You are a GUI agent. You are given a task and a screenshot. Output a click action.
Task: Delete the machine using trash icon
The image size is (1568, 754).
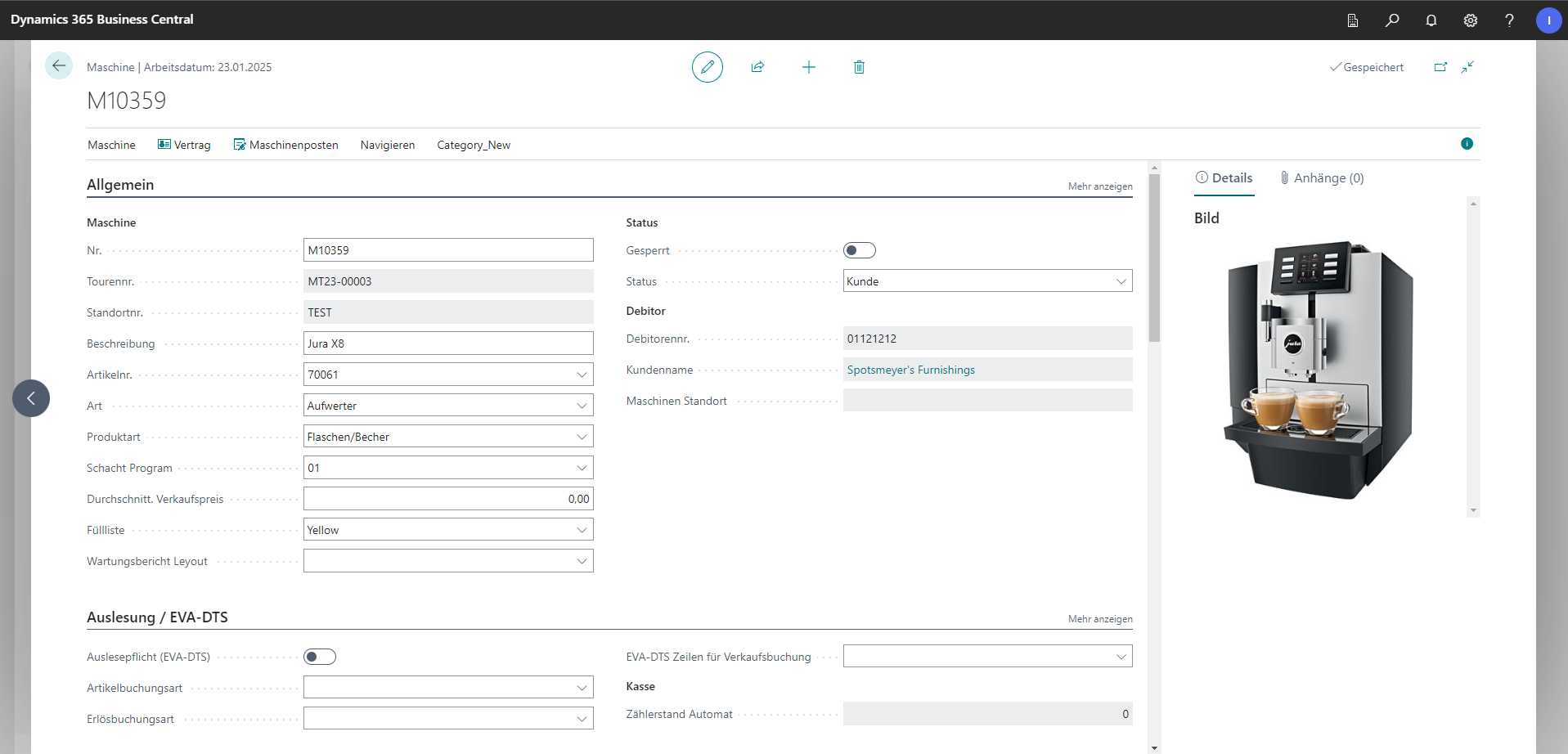point(859,67)
